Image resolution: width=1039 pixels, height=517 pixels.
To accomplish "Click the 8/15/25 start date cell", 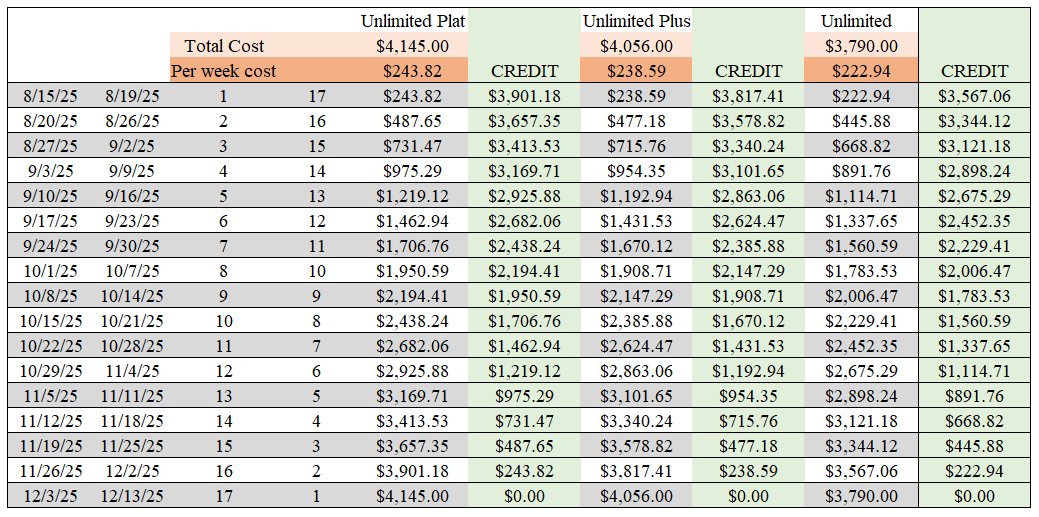I will pos(50,96).
